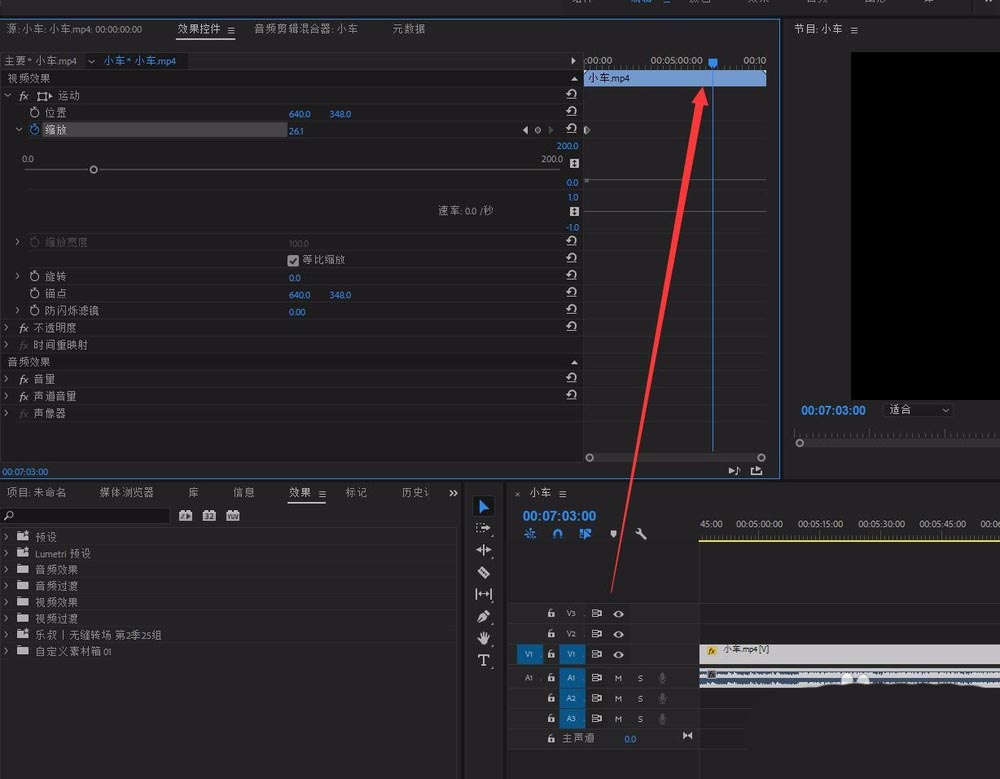This screenshot has width=1000, height=779.
Task: Reset the 不透明度 opacity effect
Action: click(571, 327)
